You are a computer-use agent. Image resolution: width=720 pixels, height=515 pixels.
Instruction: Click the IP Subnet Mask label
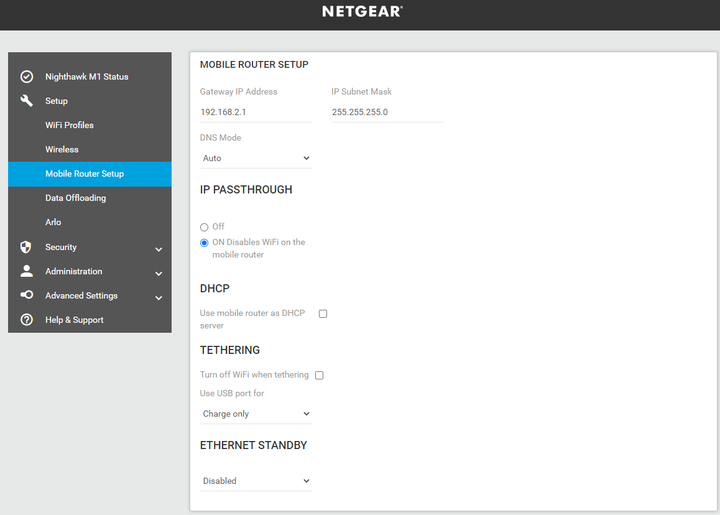pos(362,92)
